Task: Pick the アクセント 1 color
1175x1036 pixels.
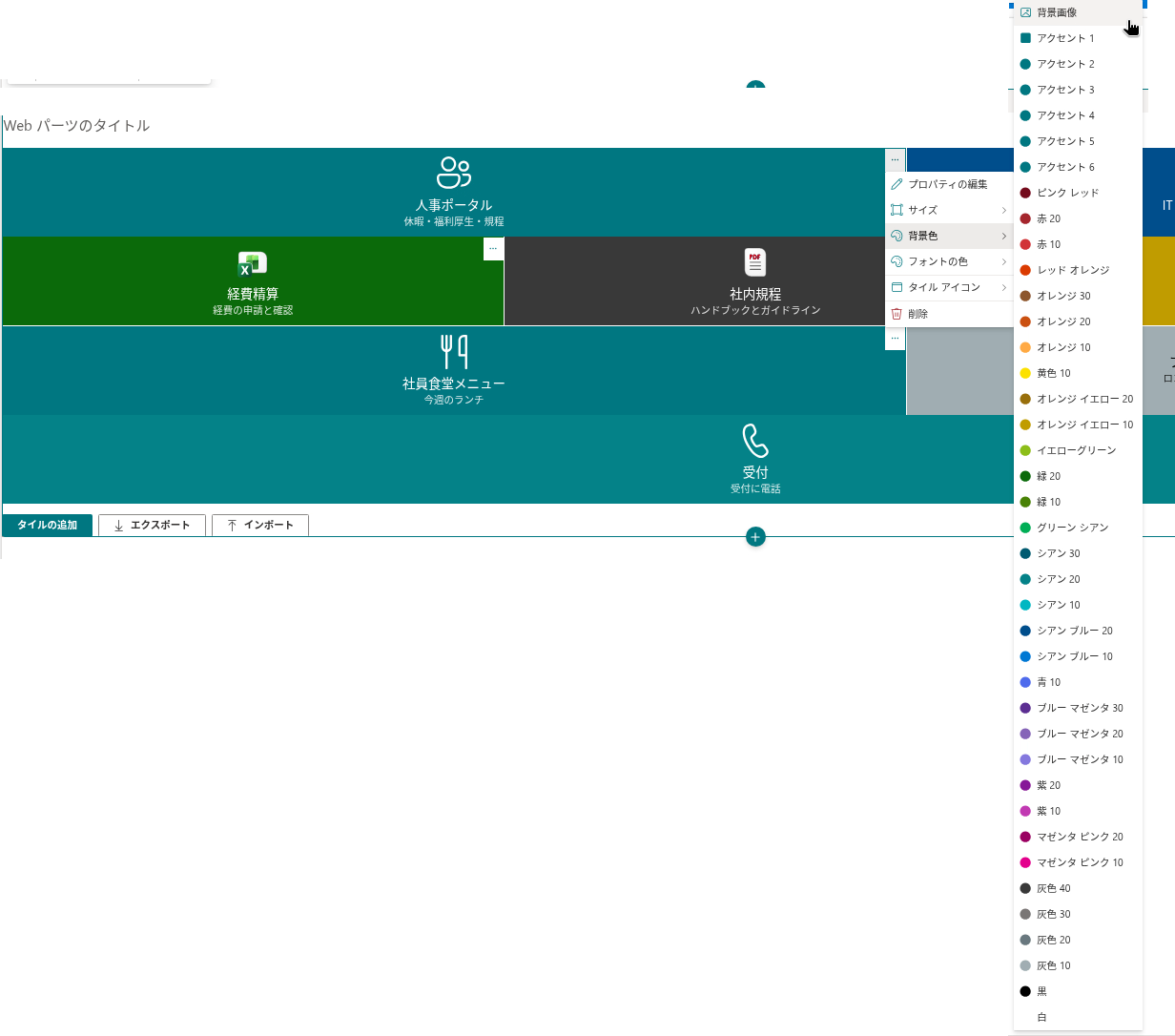Action: click(x=1078, y=38)
